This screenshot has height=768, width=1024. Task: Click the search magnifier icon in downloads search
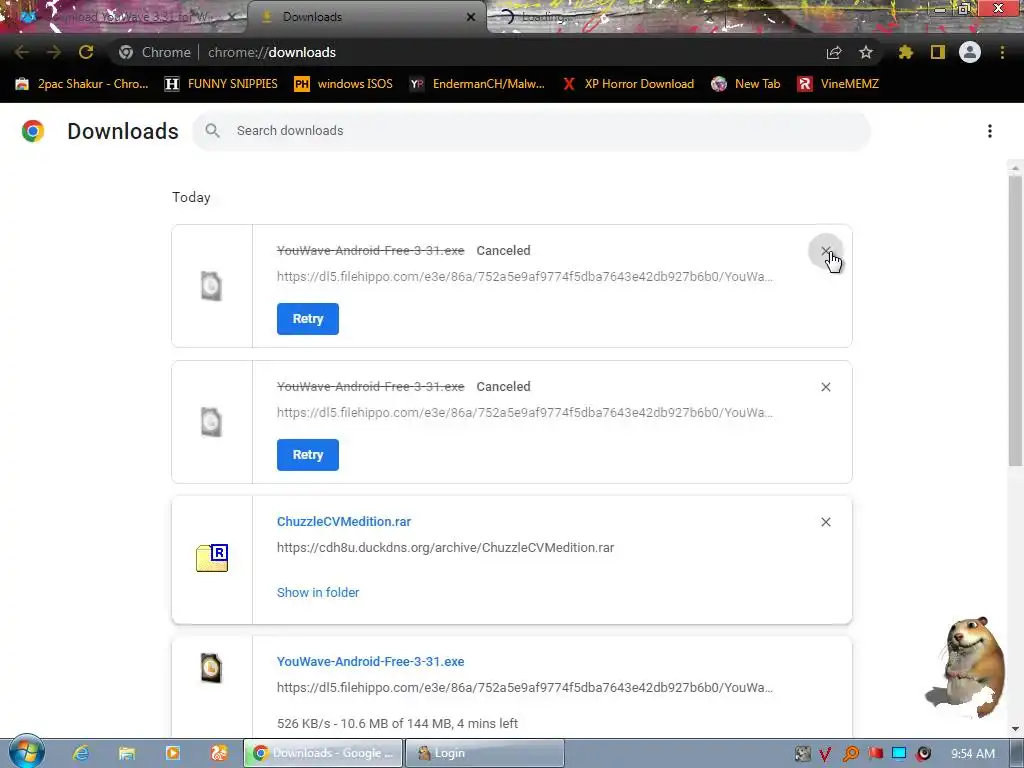212,131
